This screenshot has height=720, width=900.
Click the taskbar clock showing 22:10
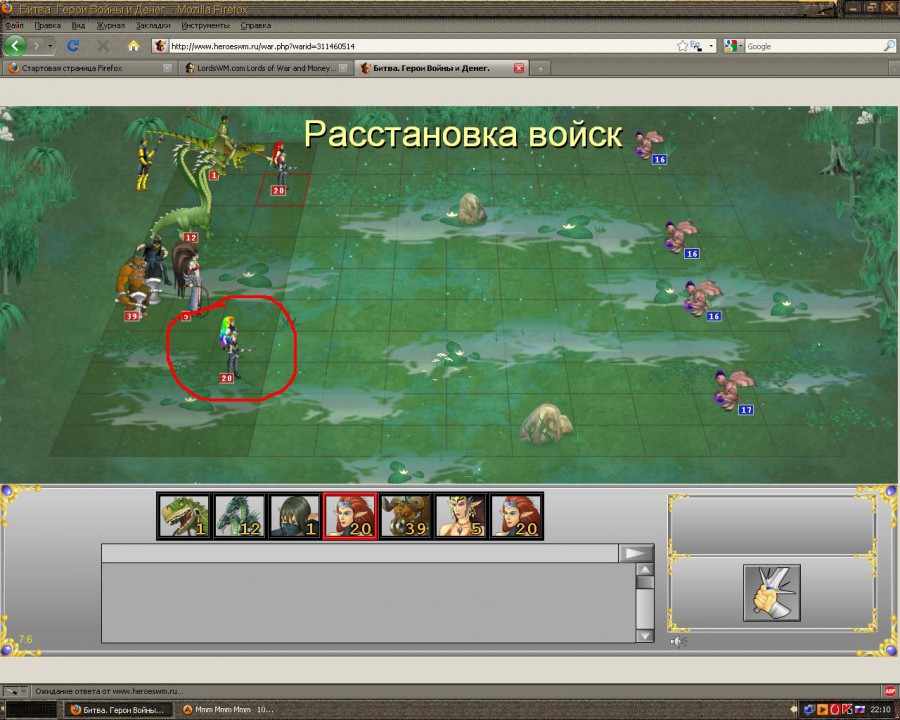click(880, 710)
